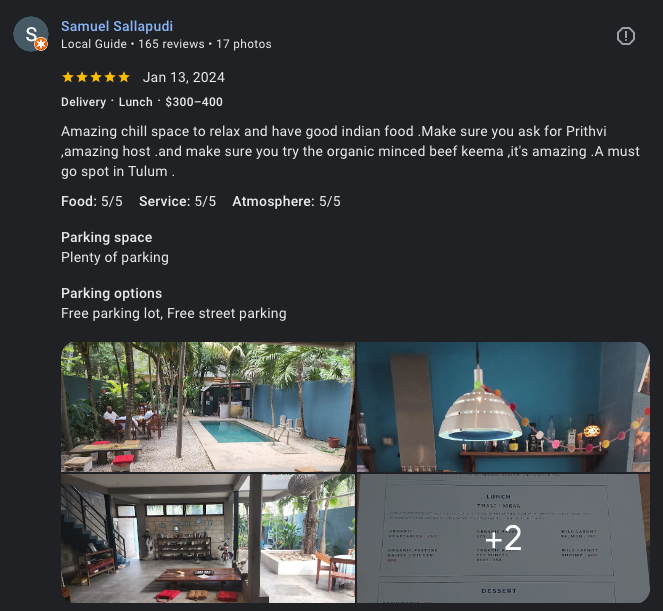The width and height of the screenshot is (663, 611).
Task: Click the 'Lunch' meal type label
Action: click(135, 102)
